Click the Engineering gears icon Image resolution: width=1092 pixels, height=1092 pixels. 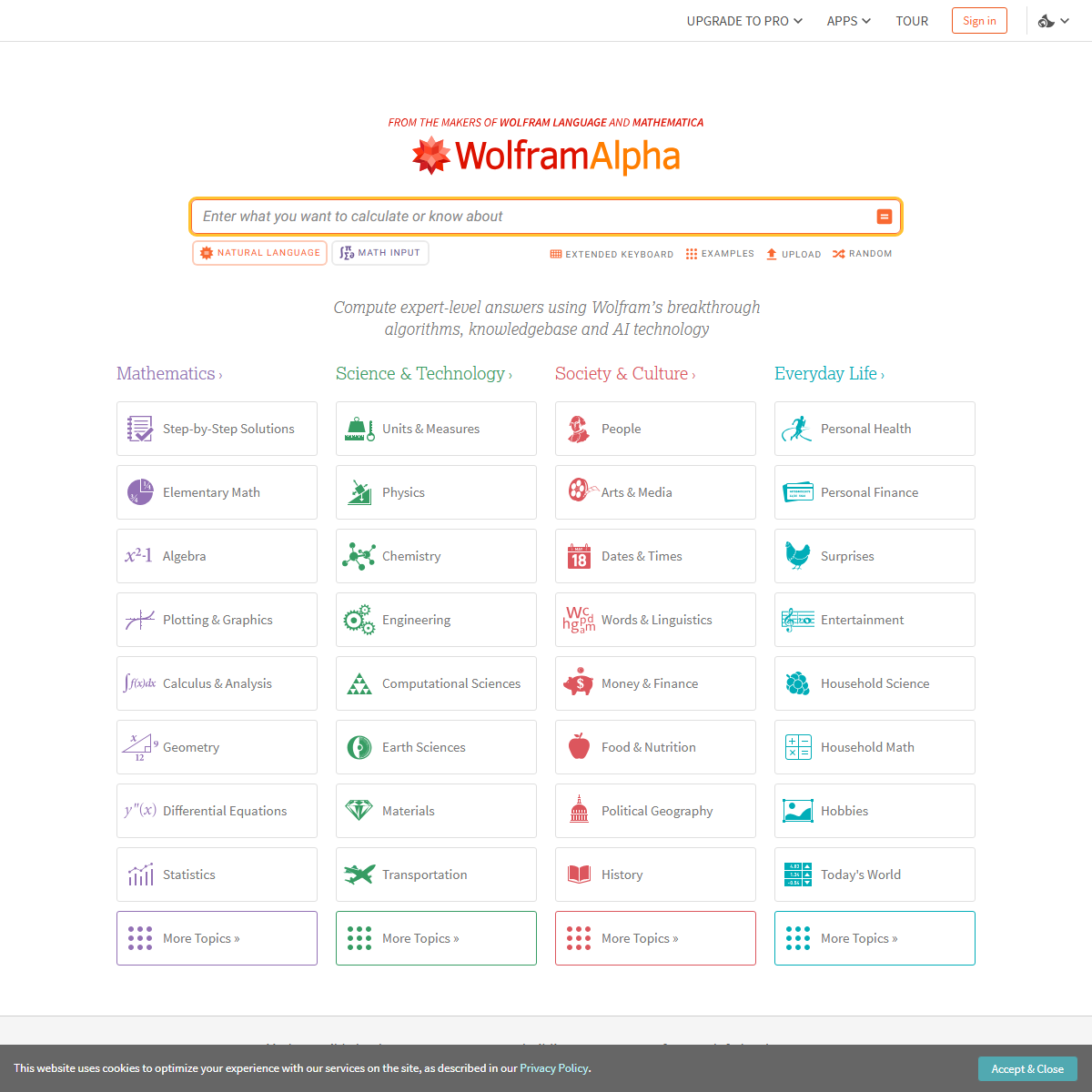(x=359, y=620)
